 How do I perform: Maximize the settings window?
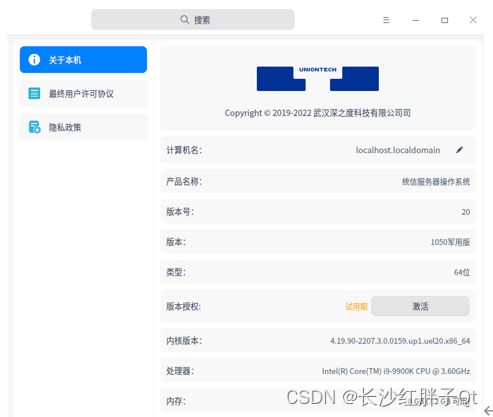(x=444, y=20)
